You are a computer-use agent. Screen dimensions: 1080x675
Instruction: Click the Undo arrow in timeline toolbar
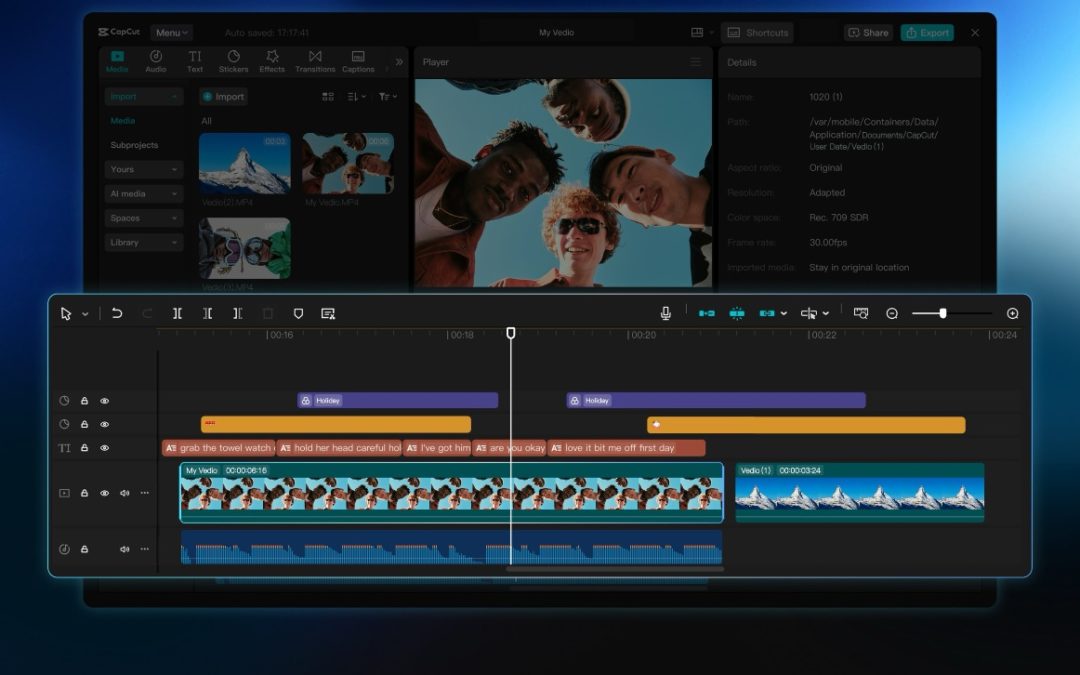click(117, 313)
